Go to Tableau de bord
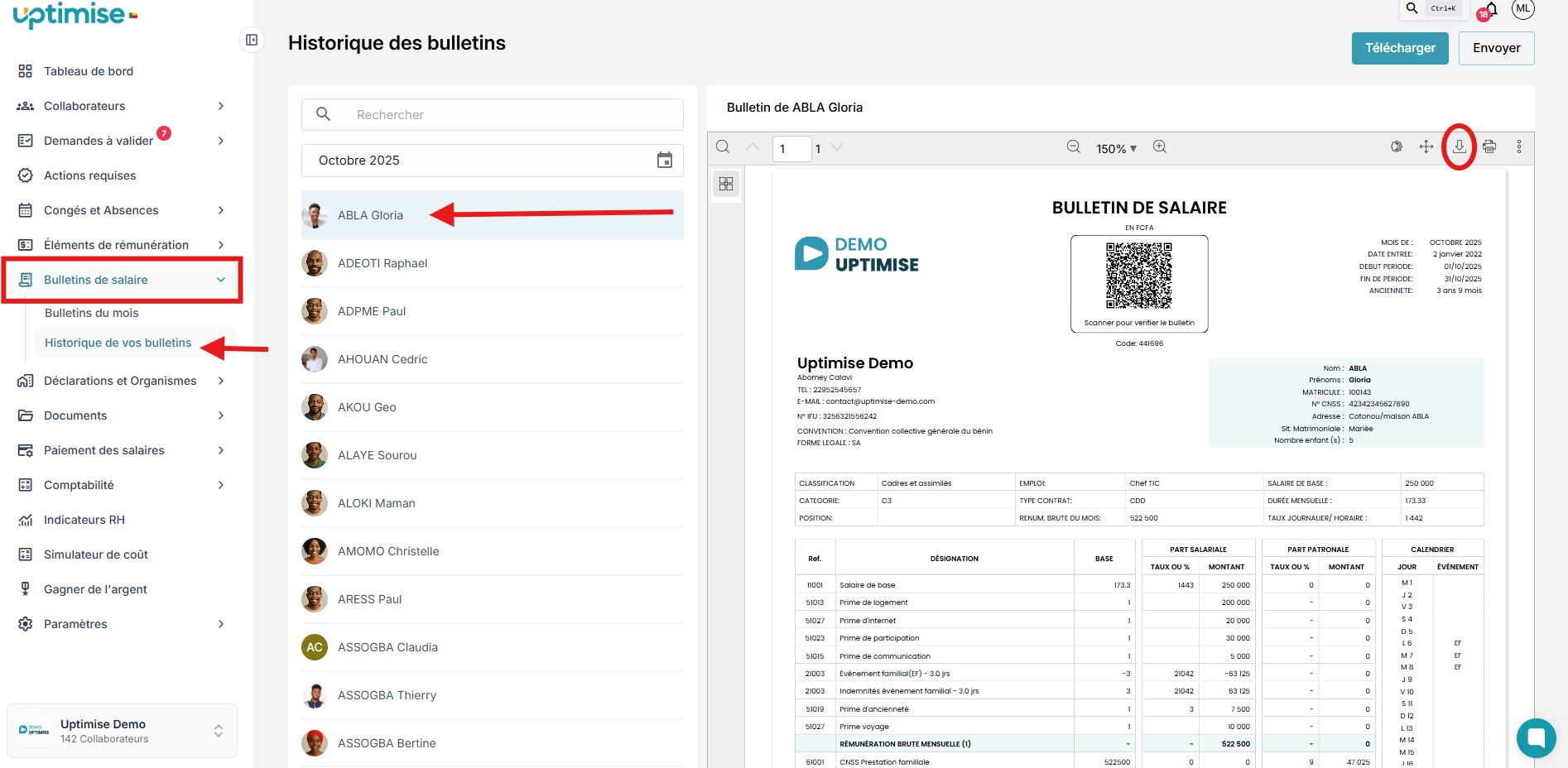The image size is (1568, 768). click(89, 71)
